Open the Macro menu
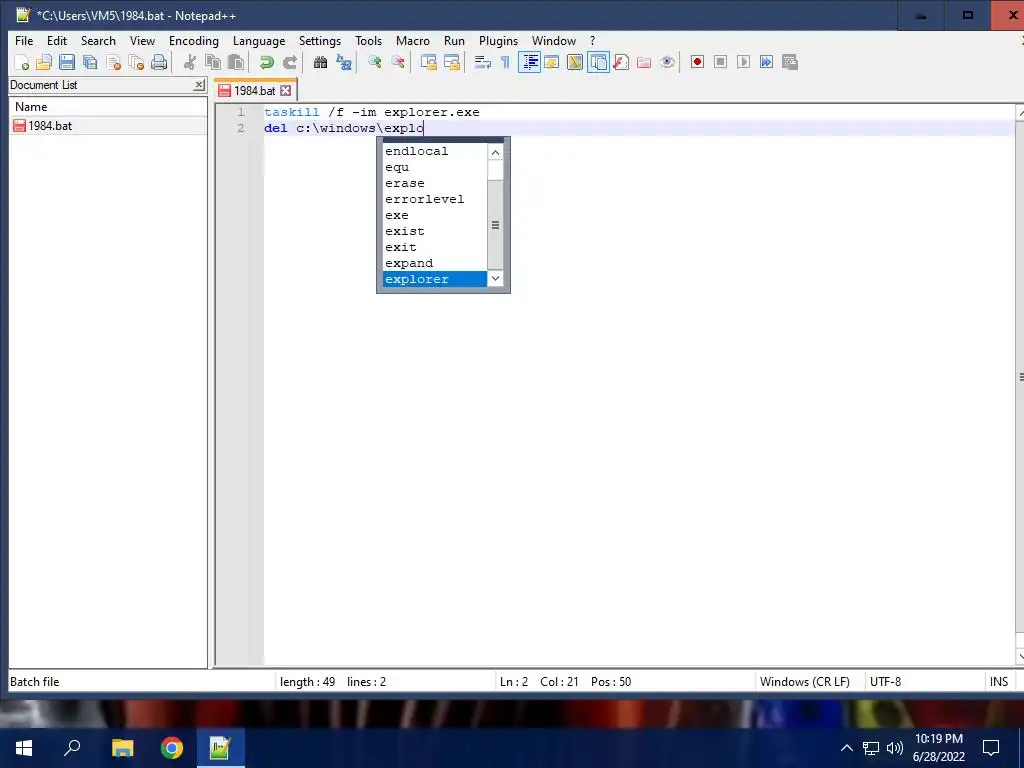The height and width of the screenshot is (768, 1024). 413,40
